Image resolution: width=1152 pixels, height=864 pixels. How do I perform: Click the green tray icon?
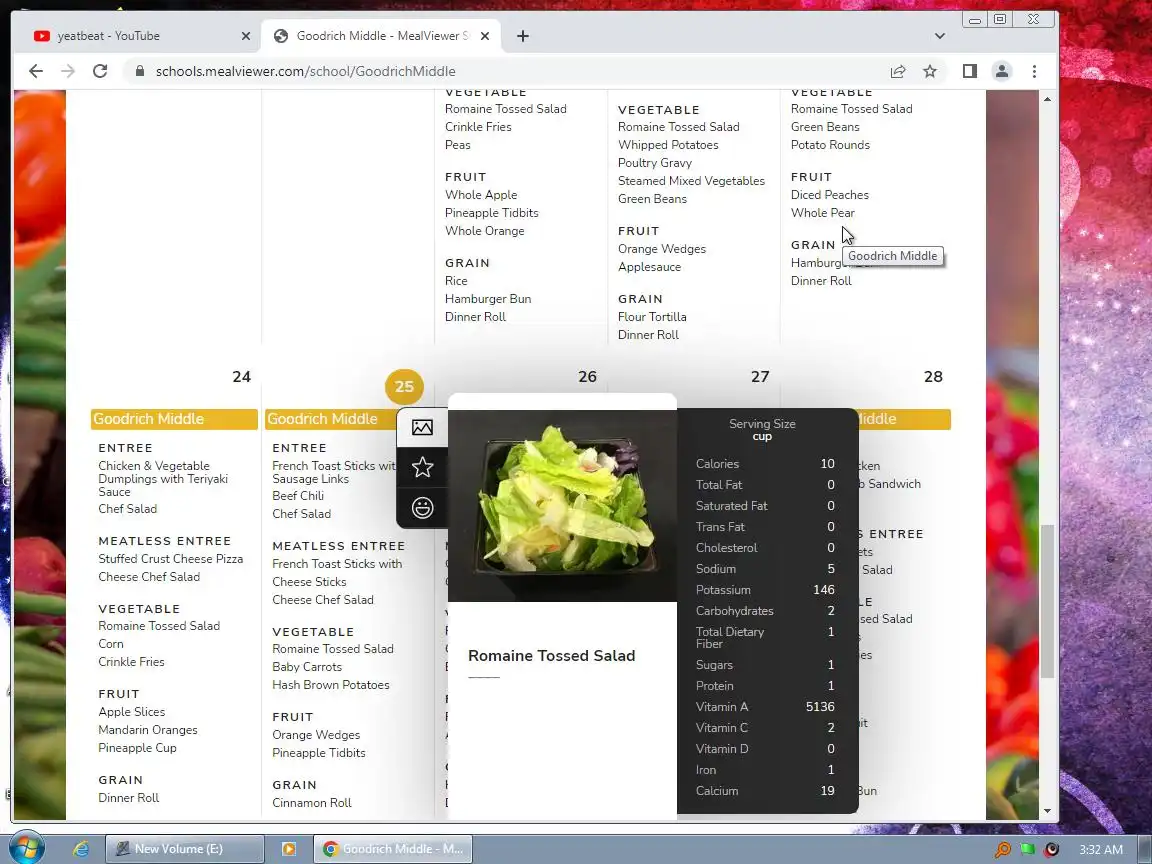pos(1027,850)
